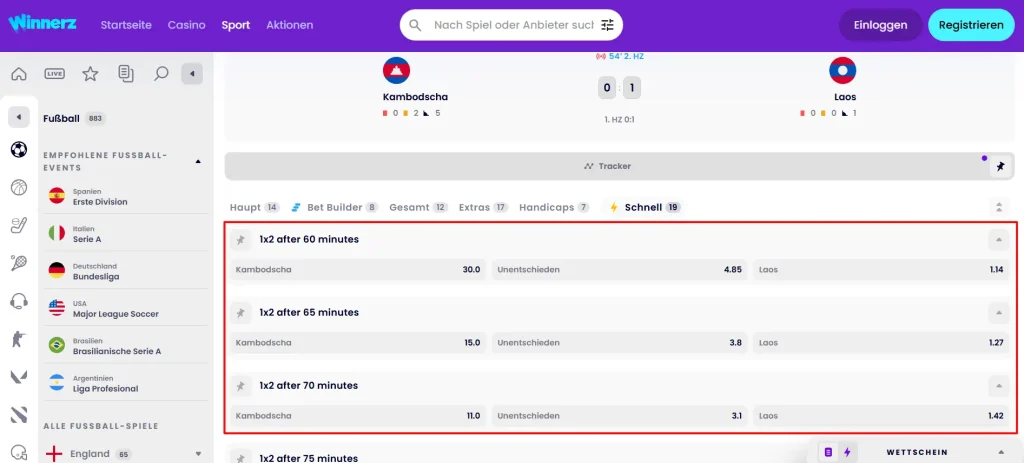Open Brasilianische Serie A league
This screenshot has height=463, width=1024.
(125, 345)
